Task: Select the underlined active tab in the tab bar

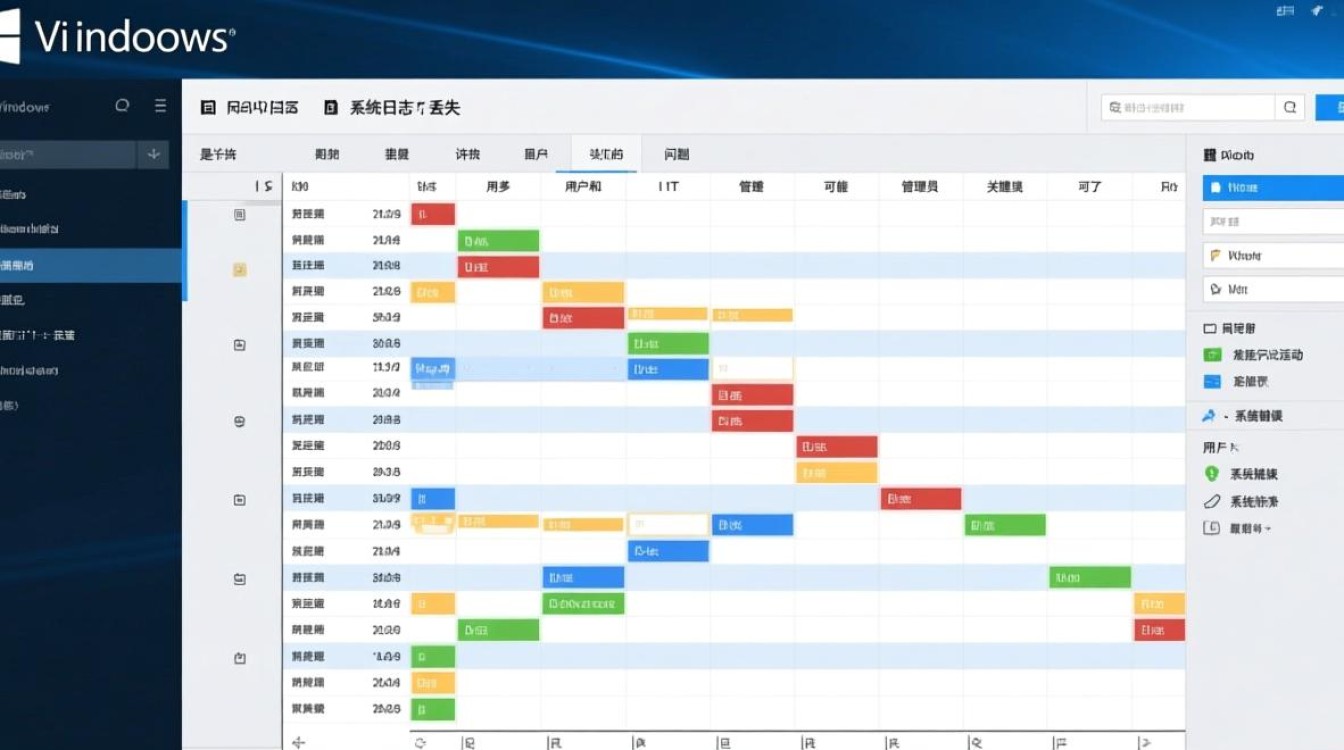Action: click(x=603, y=153)
